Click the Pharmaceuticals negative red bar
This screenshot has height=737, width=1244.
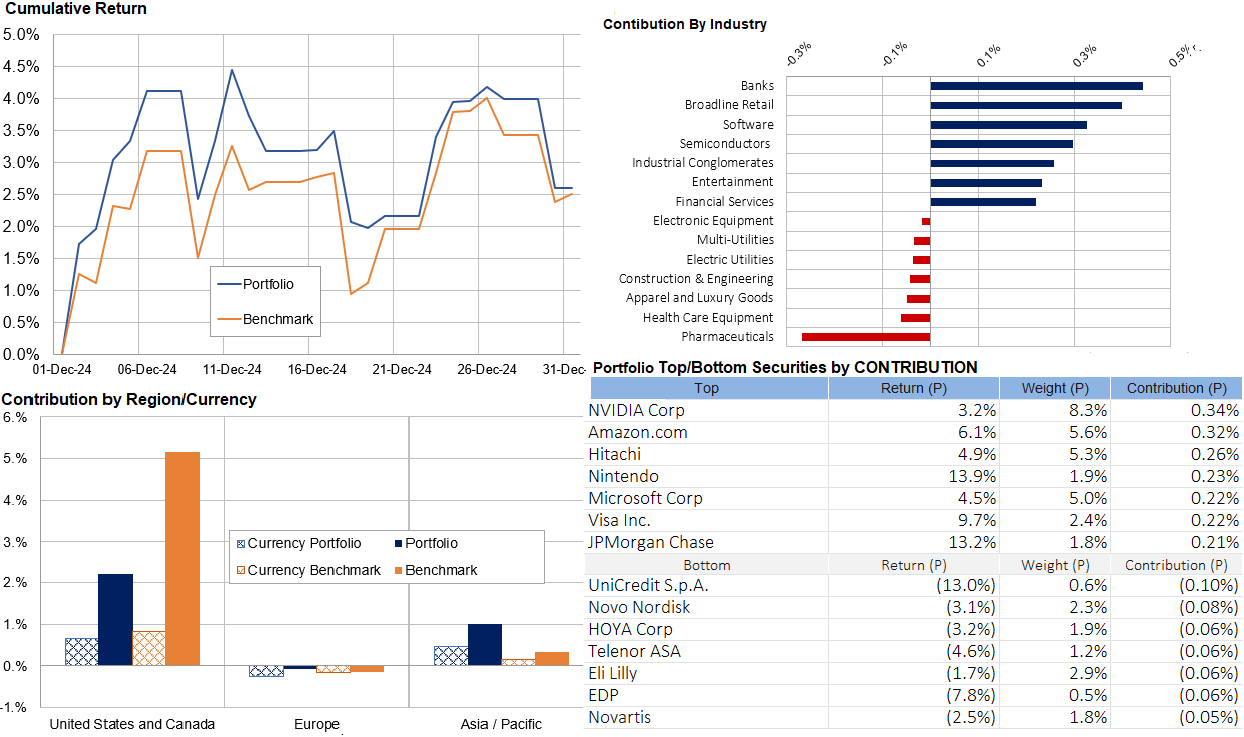tap(866, 337)
